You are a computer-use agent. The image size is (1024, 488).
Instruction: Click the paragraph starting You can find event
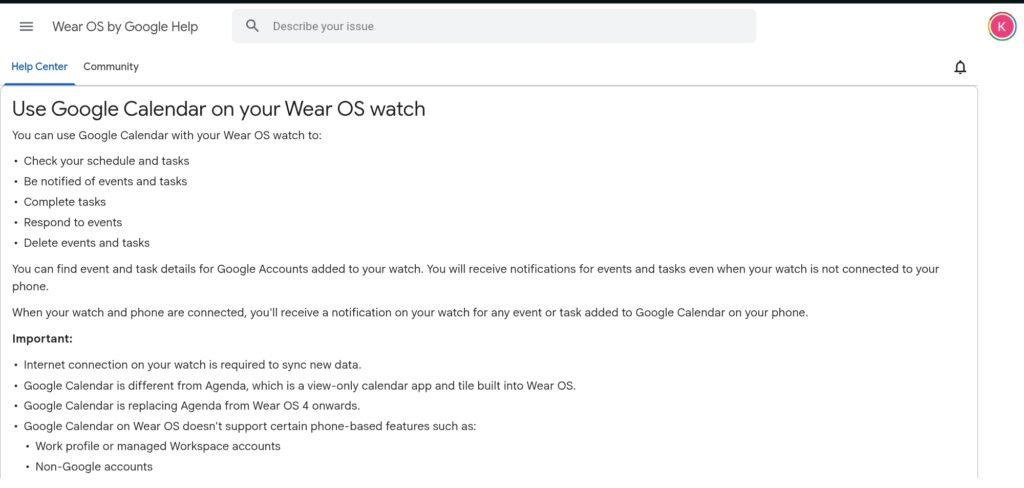coord(475,278)
